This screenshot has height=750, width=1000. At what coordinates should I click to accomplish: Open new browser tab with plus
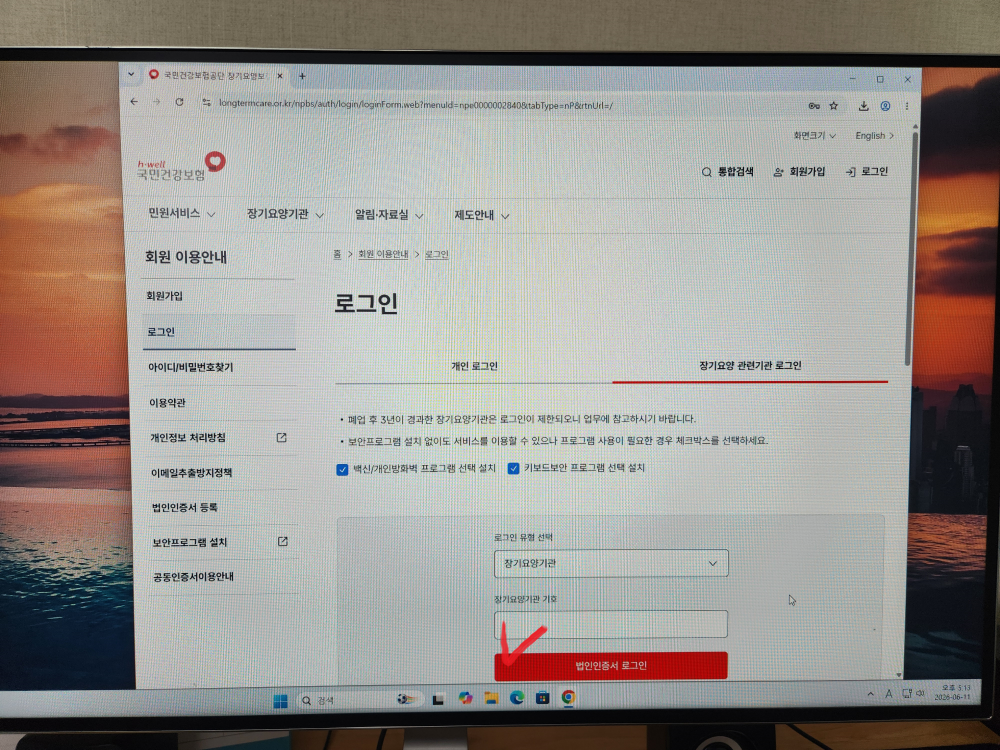[302, 76]
